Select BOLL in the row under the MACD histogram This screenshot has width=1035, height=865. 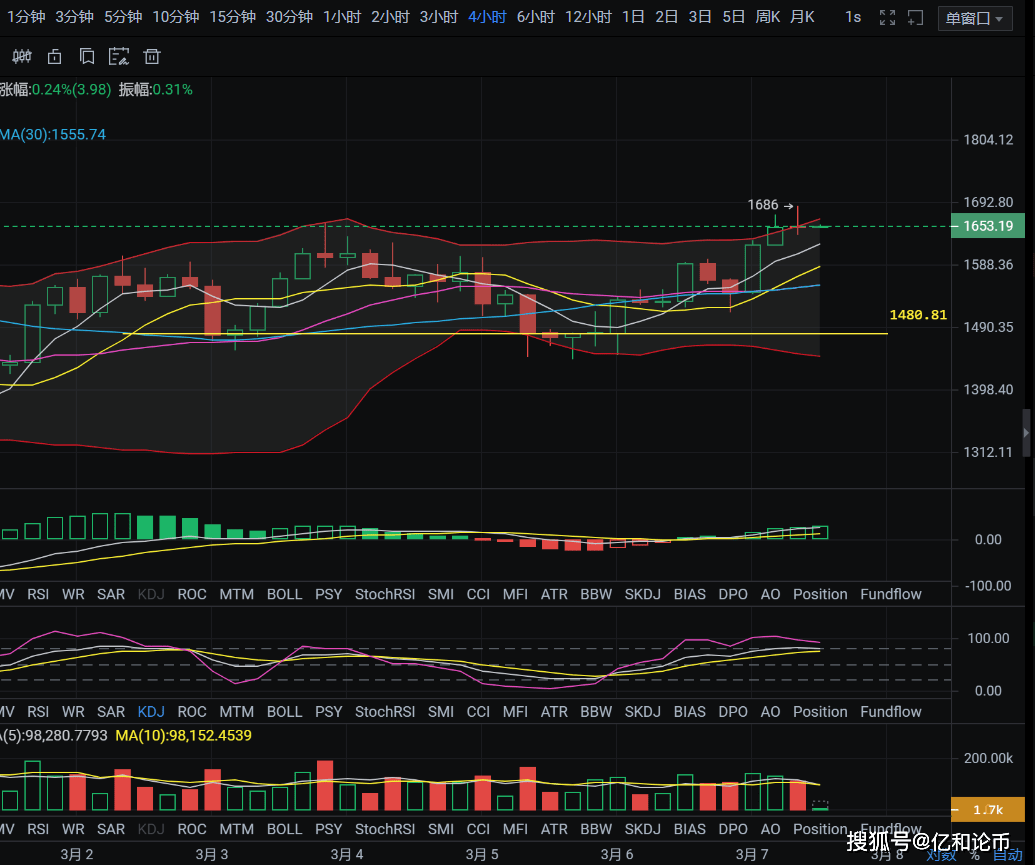click(284, 594)
